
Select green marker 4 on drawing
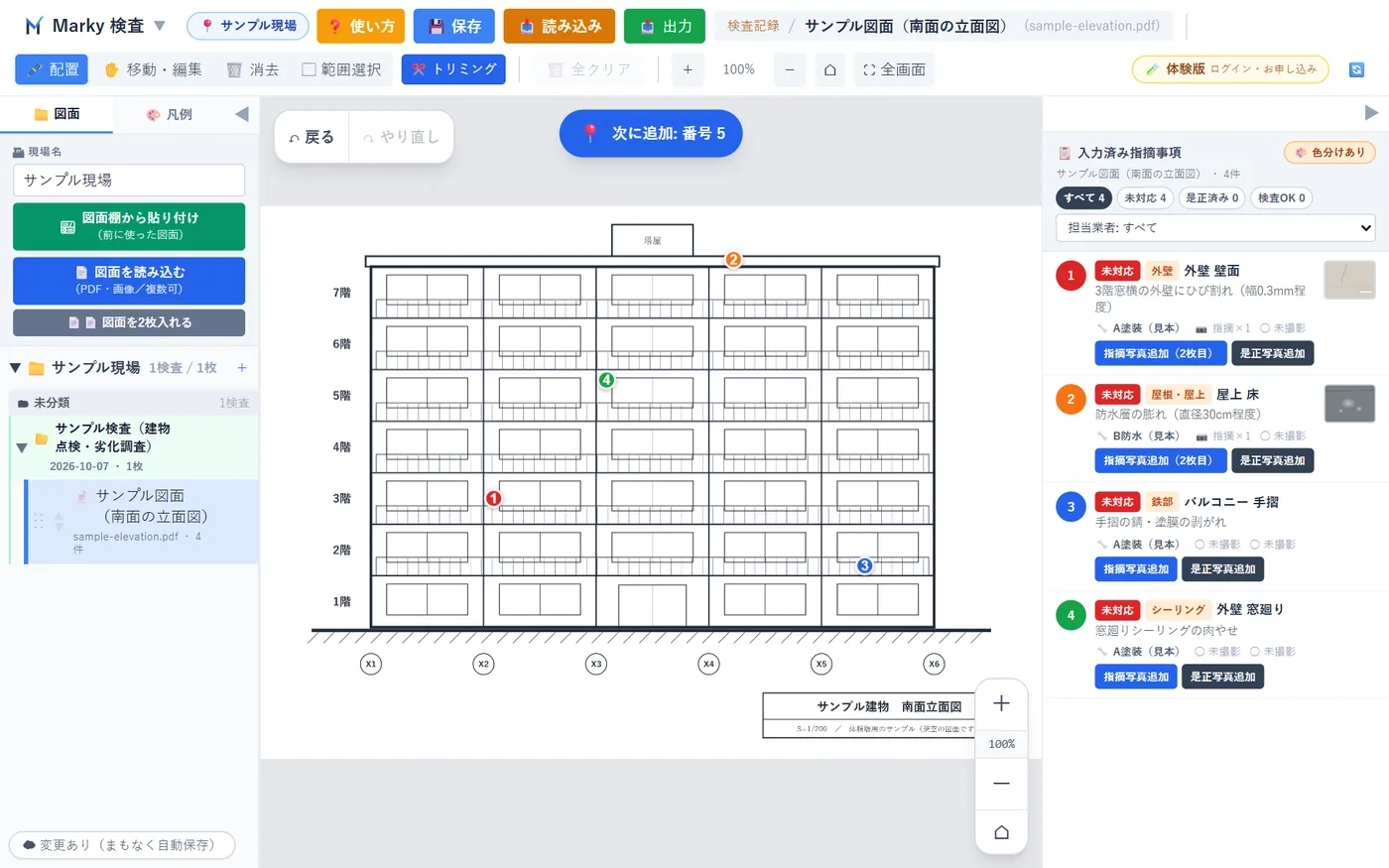point(606,380)
